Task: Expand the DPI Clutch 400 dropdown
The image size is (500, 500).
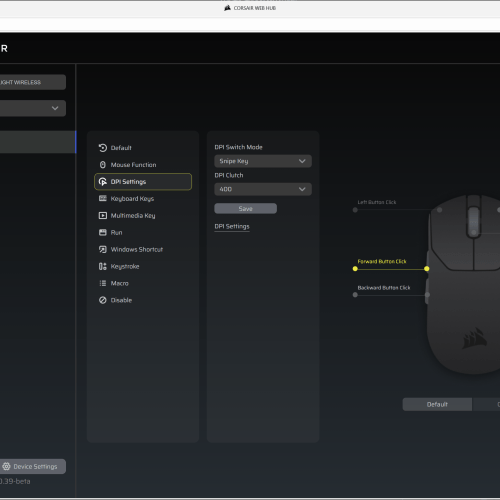Action: pos(263,189)
